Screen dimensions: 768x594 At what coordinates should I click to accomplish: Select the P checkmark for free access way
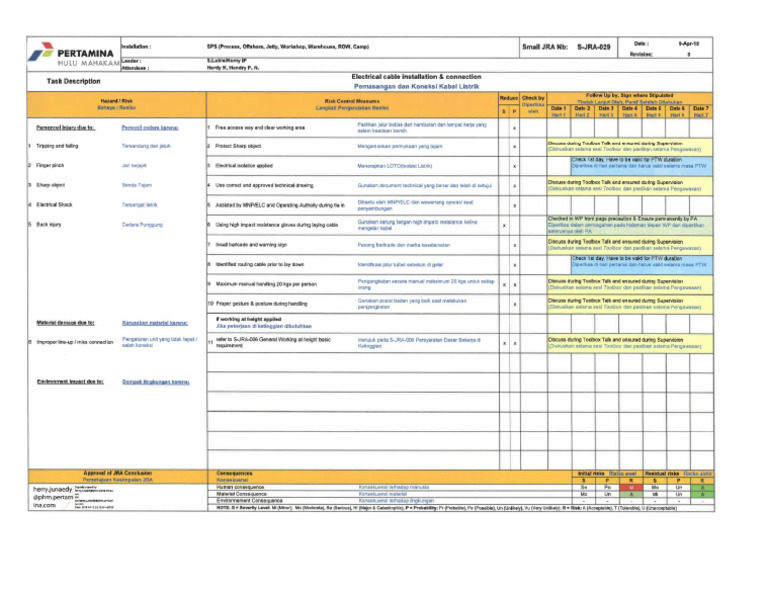[514, 128]
